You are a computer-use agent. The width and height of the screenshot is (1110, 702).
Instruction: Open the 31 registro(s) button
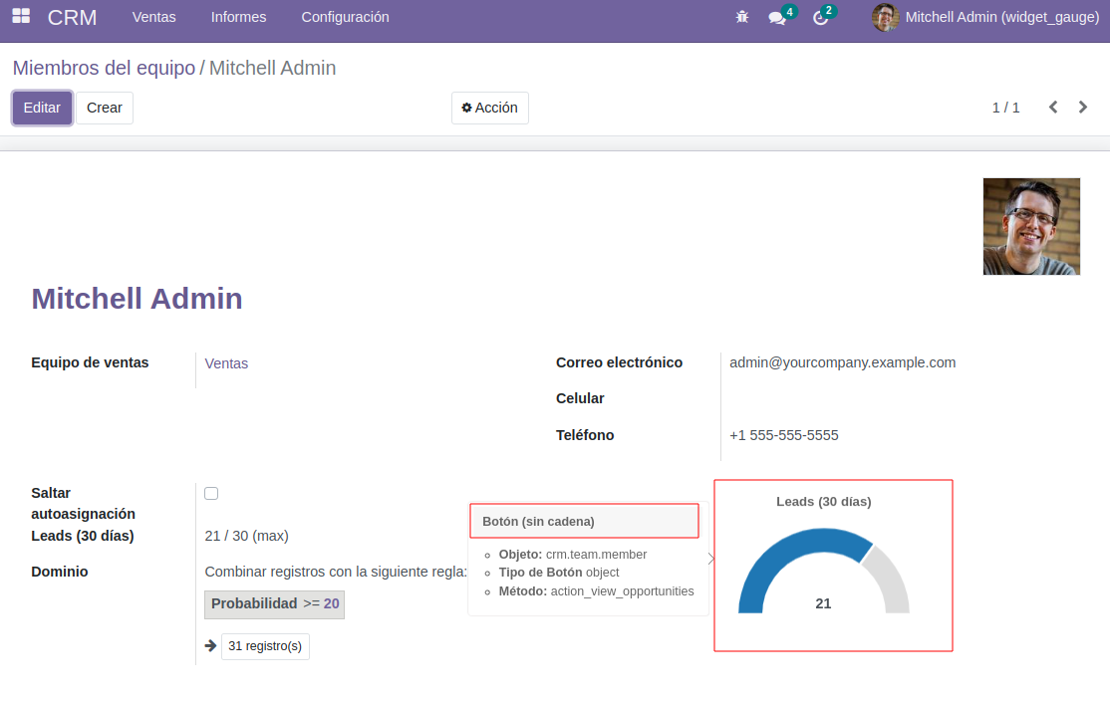pyautogui.click(x=265, y=646)
